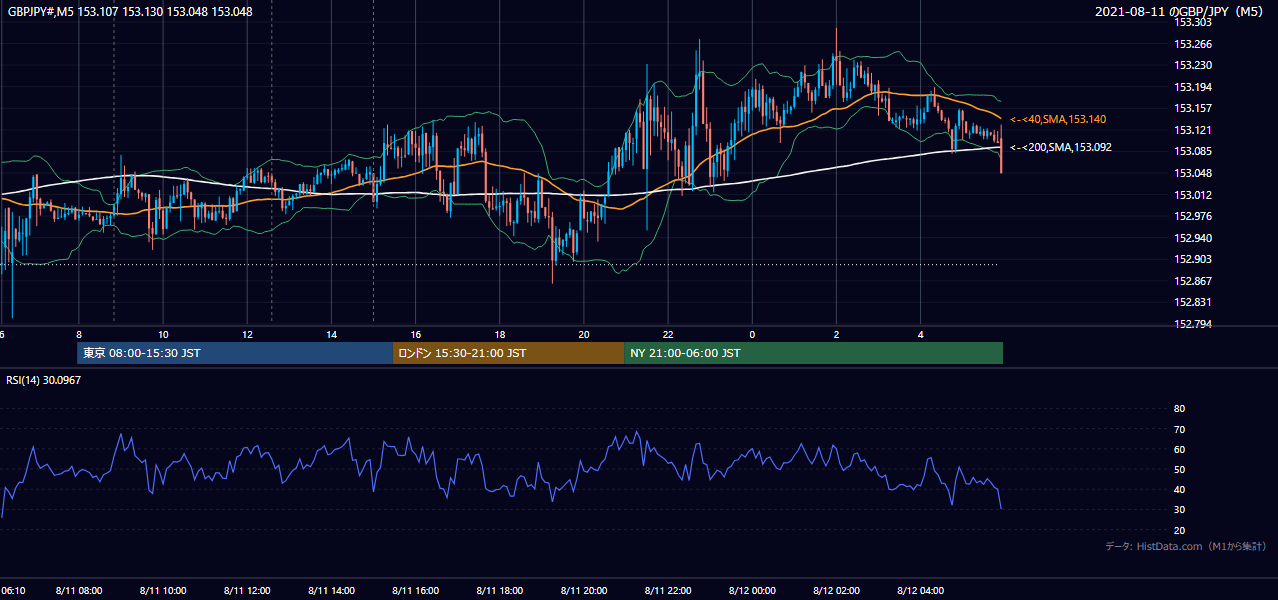1278x600 pixels.
Task: Click the 8/11 20:00 bottom time label
Action: coord(584,591)
